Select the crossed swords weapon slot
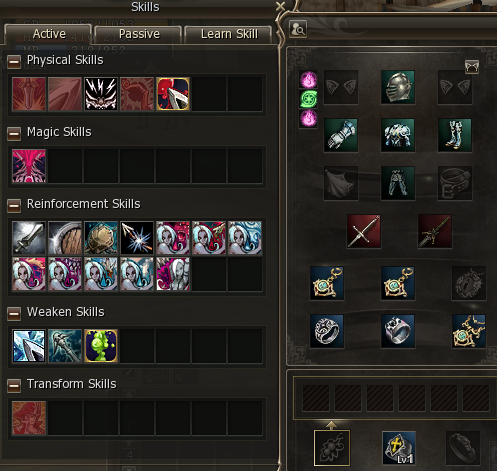Image resolution: width=497 pixels, height=471 pixels. tap(364, 231)
